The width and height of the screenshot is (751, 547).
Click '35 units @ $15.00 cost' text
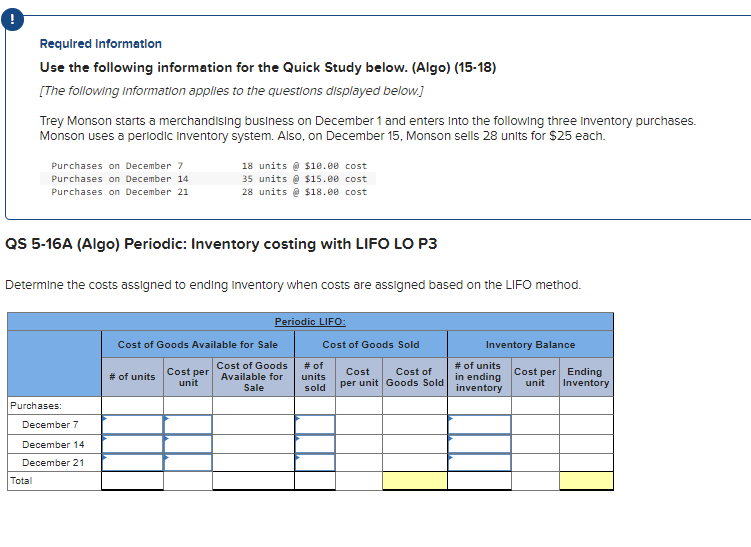click(304, 179)
